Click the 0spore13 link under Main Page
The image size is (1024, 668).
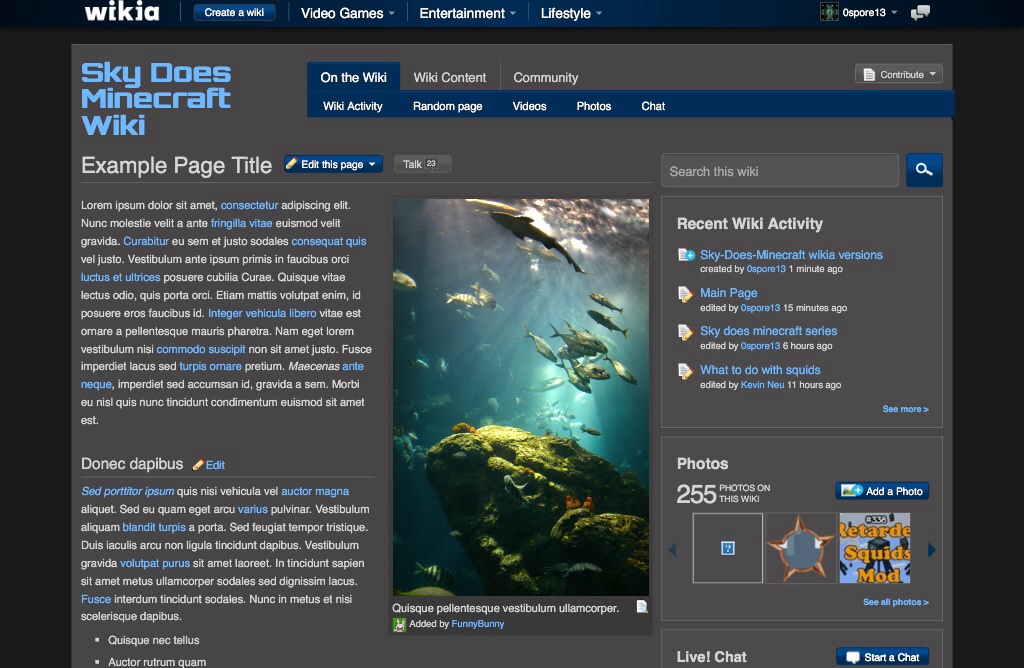pos(760,308)
